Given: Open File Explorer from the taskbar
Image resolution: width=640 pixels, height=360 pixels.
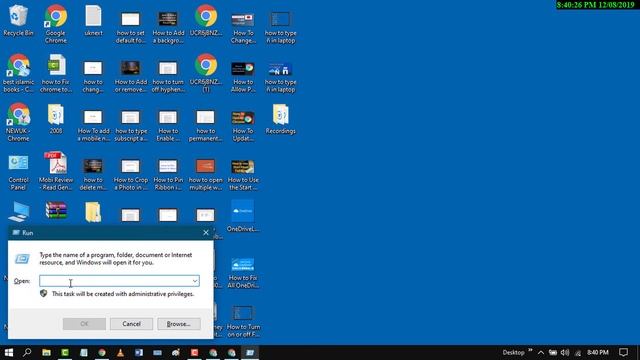Looking at the screenshot, I should click(46, 352).
